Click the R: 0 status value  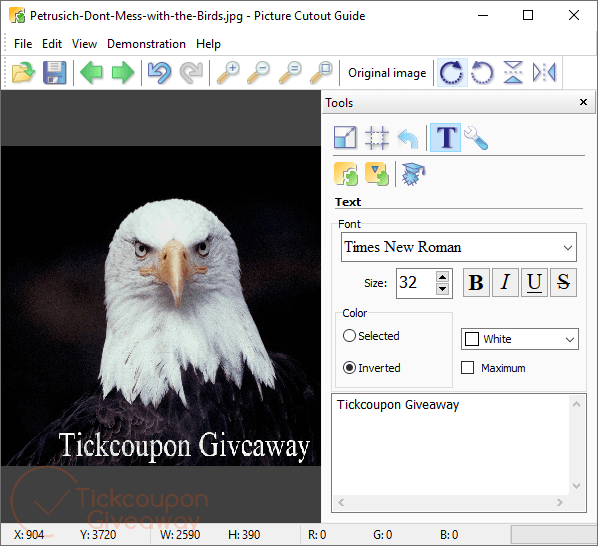(317, 535)
